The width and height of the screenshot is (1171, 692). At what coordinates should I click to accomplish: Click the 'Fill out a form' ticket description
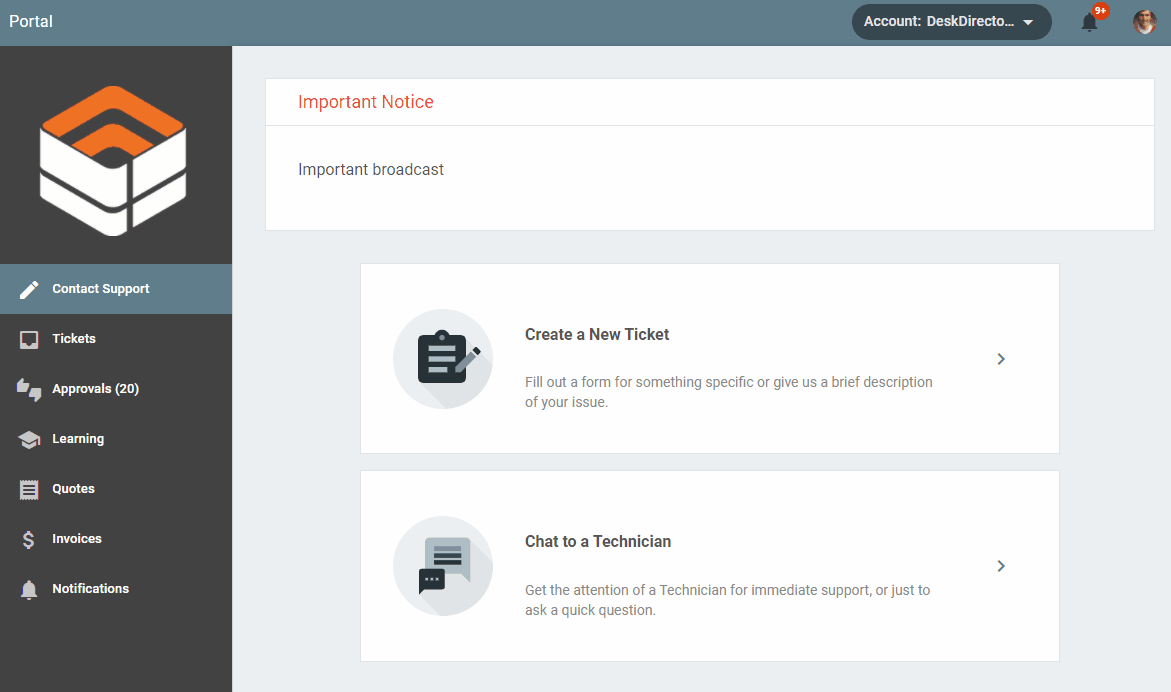tap(728, 392)
